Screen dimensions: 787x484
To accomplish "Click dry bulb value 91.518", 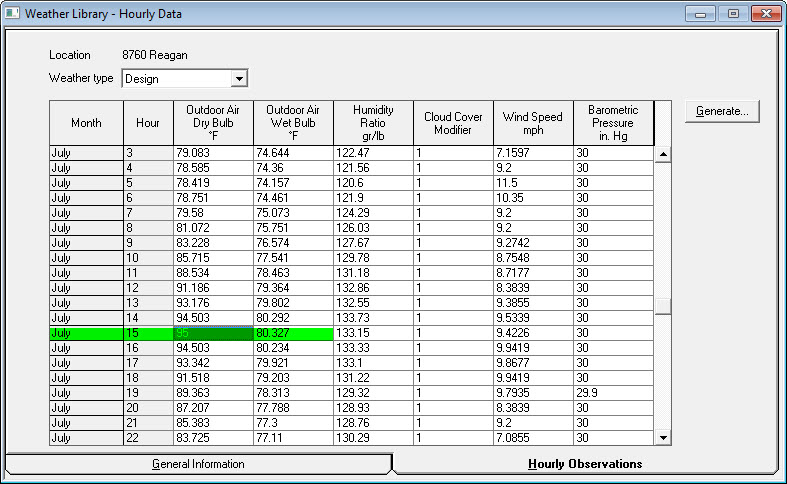I will tap(213, 378).
